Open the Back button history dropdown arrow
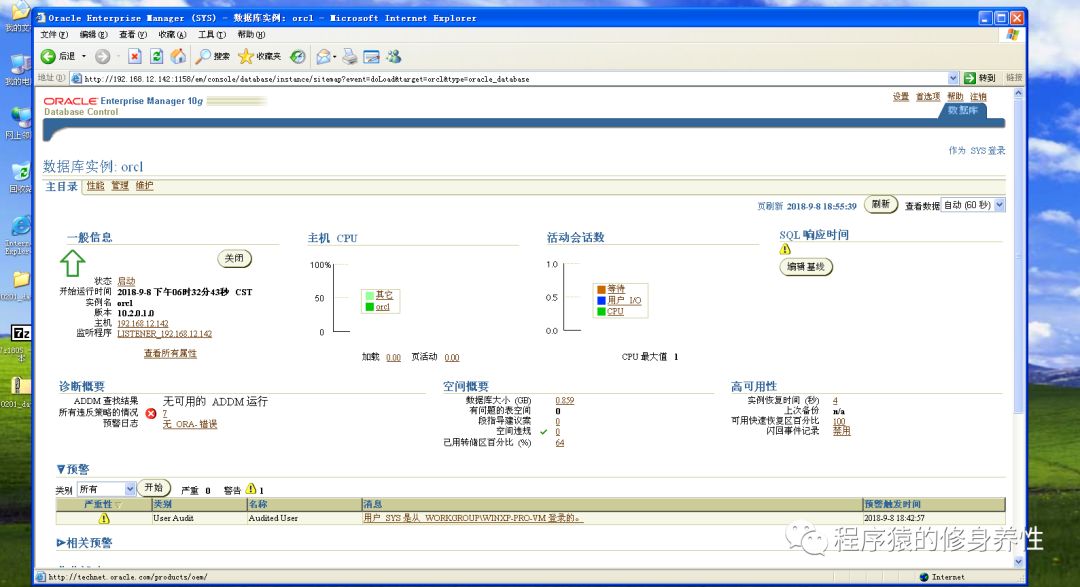The height and width of the screenshot is (587, 1080). tap(84, 56)
